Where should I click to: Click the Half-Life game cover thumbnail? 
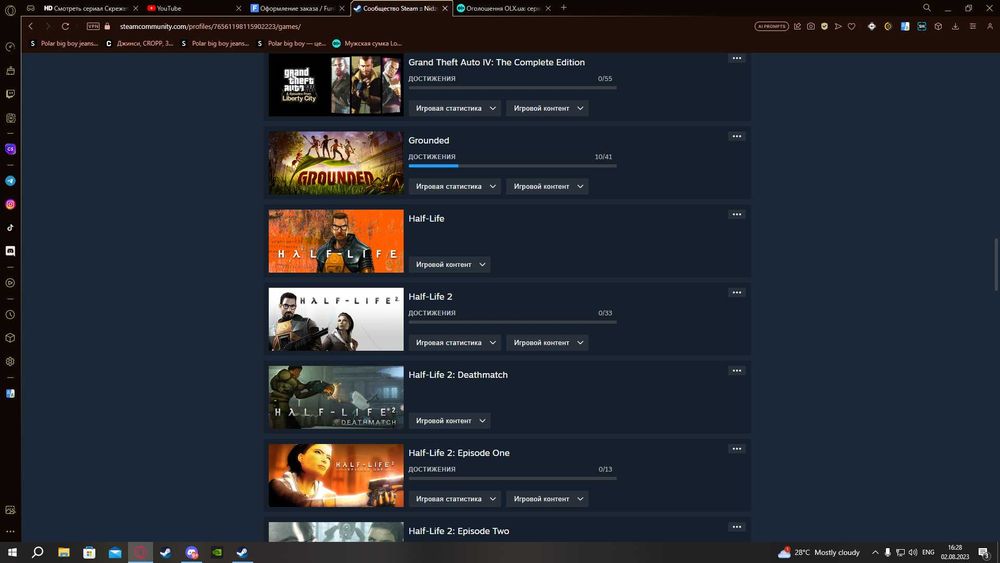coord(336,241)
